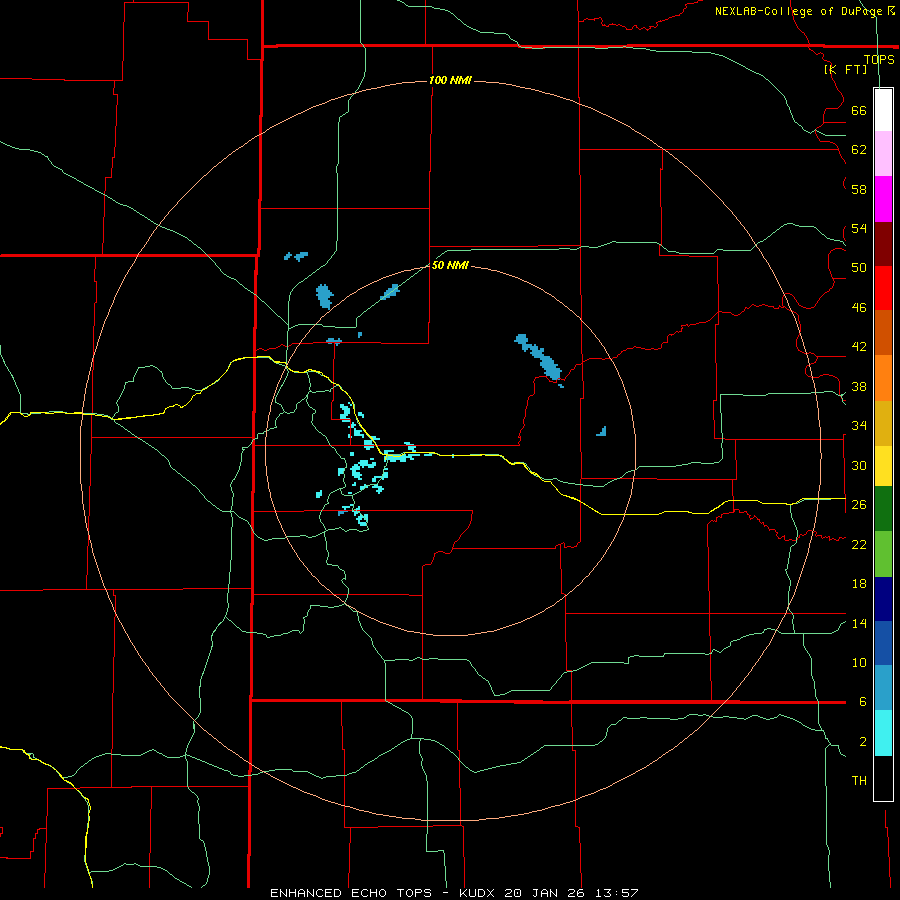
Task: Select legend value 6
Action: [863, 701]
